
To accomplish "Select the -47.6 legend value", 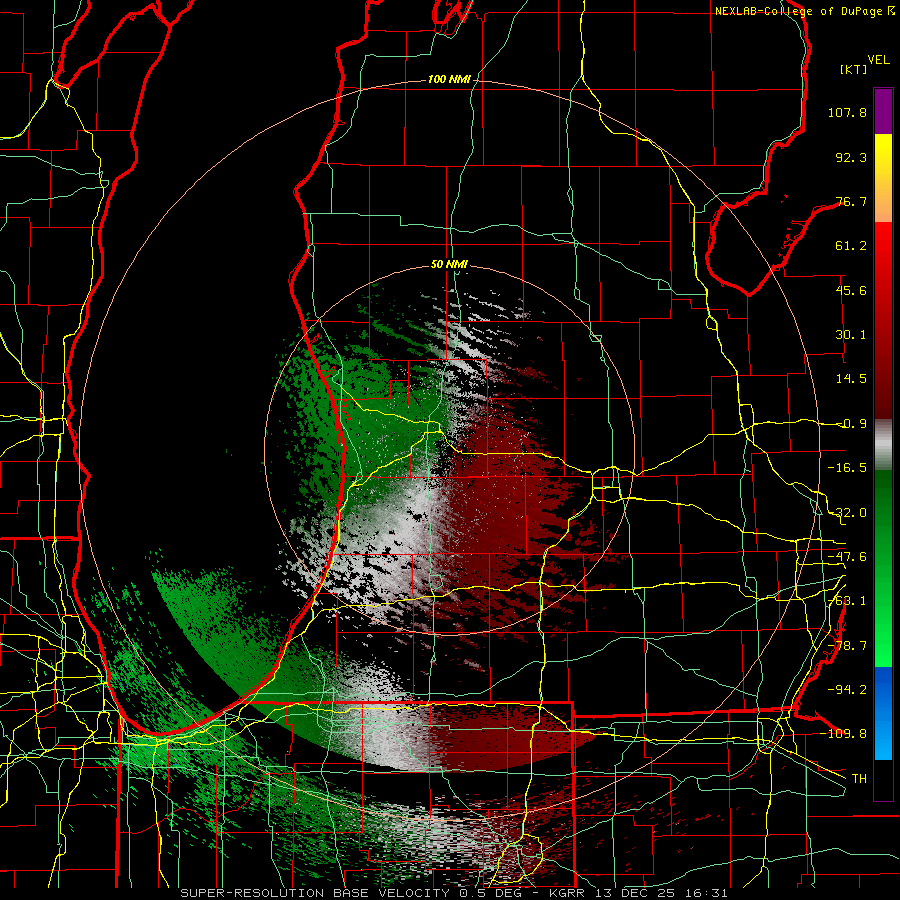I will (x=847, y=557).
